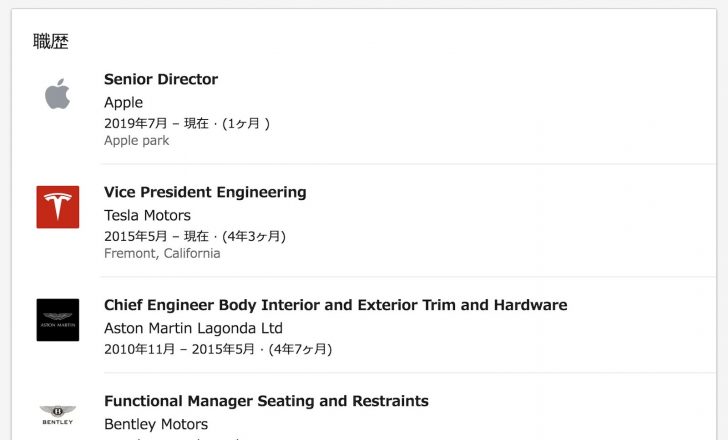Open the Tesla Motors company link
Viewport: 728px width, 440px height.
(147, 215)
